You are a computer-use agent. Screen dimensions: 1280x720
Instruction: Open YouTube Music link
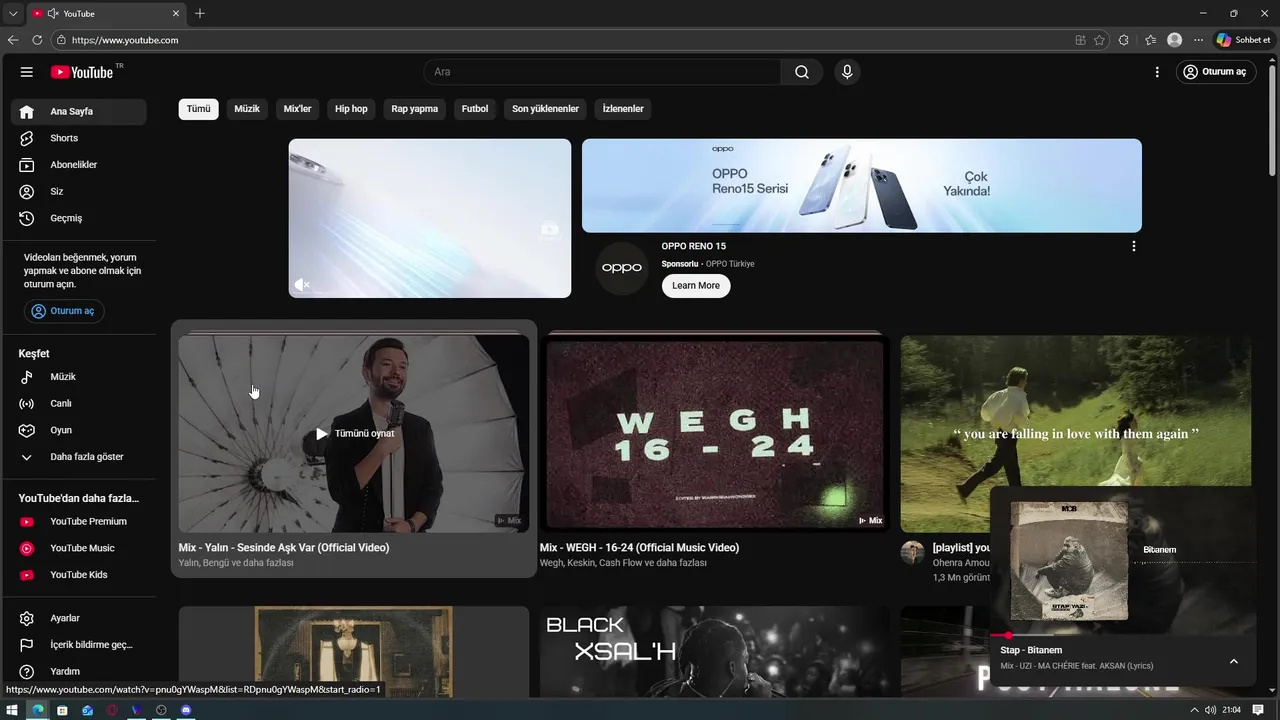tap(79, 548)
